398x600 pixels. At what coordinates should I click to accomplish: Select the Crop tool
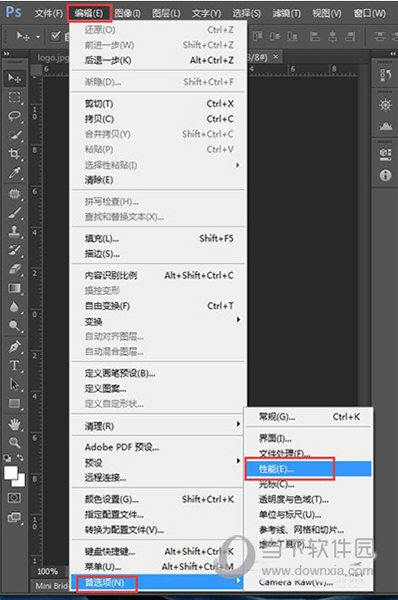tap(15, 154)
